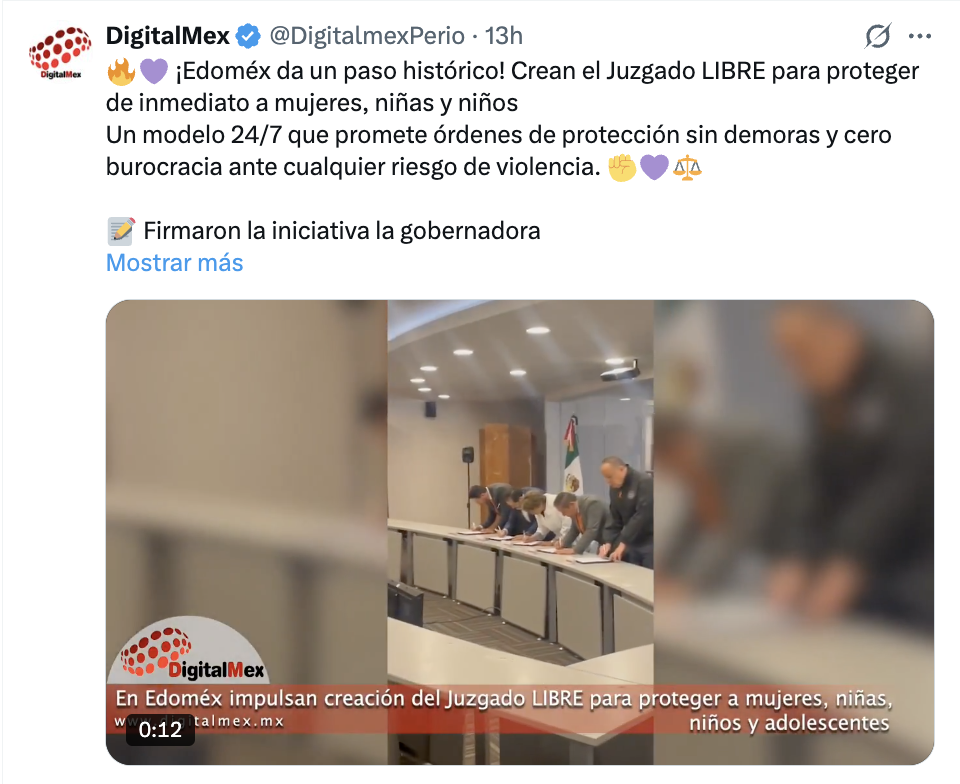Open the DigitalMex profile avatar
Viewport: 960px width, 784px height.
click(x=60, y=53)
